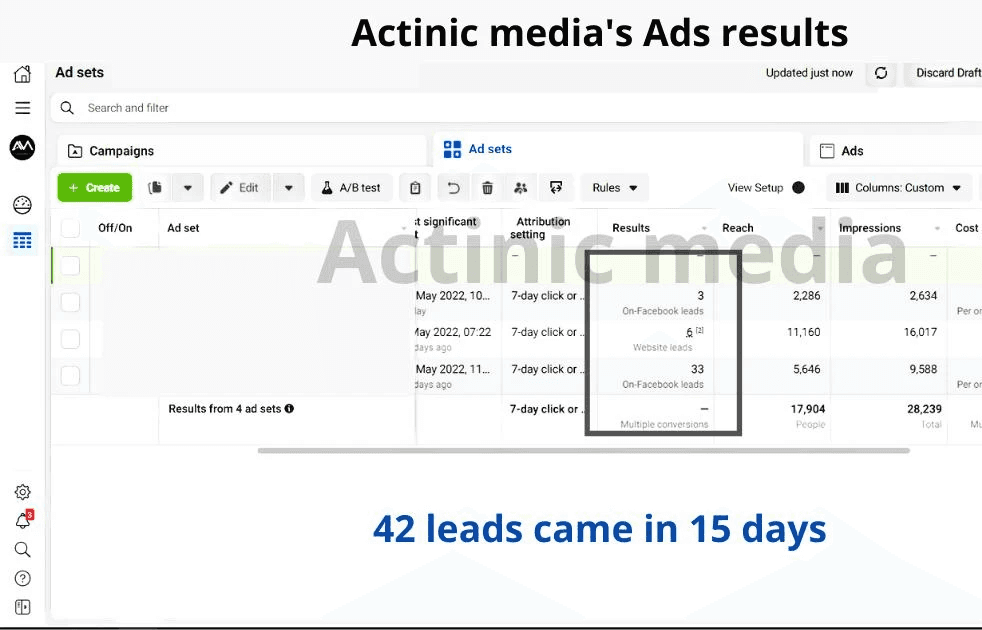Click the A/B test button
The image size is (982, 630).
point(351,188)
